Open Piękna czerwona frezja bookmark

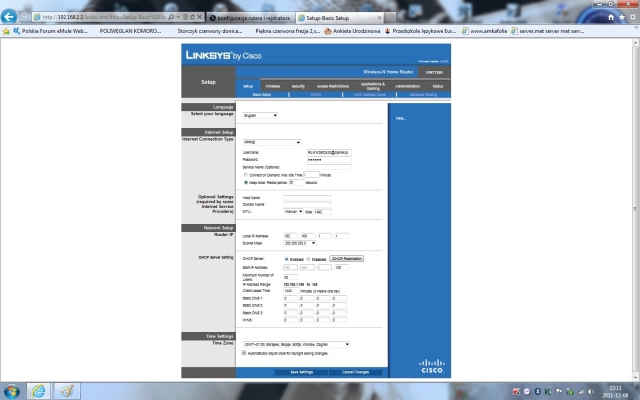287,31
